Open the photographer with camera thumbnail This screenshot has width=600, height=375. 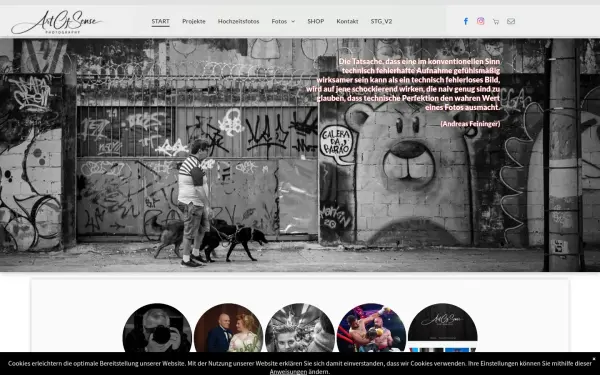(x=157, y=328)
